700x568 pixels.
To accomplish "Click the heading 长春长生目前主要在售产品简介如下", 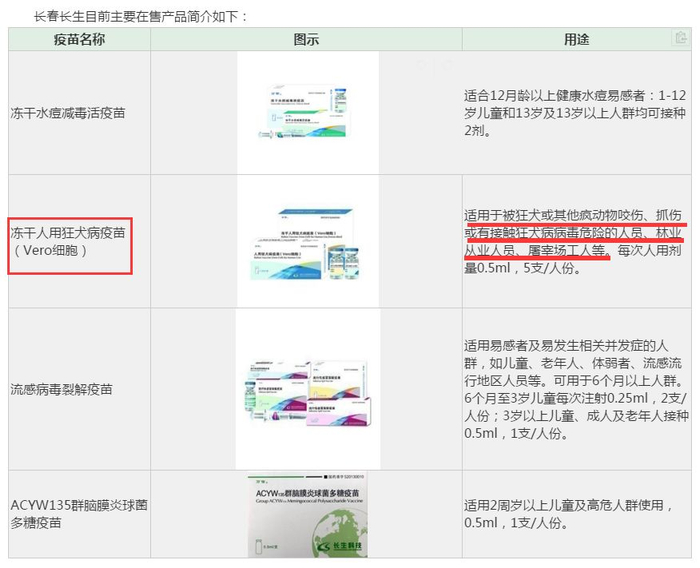I will click(x=141, y=17).
